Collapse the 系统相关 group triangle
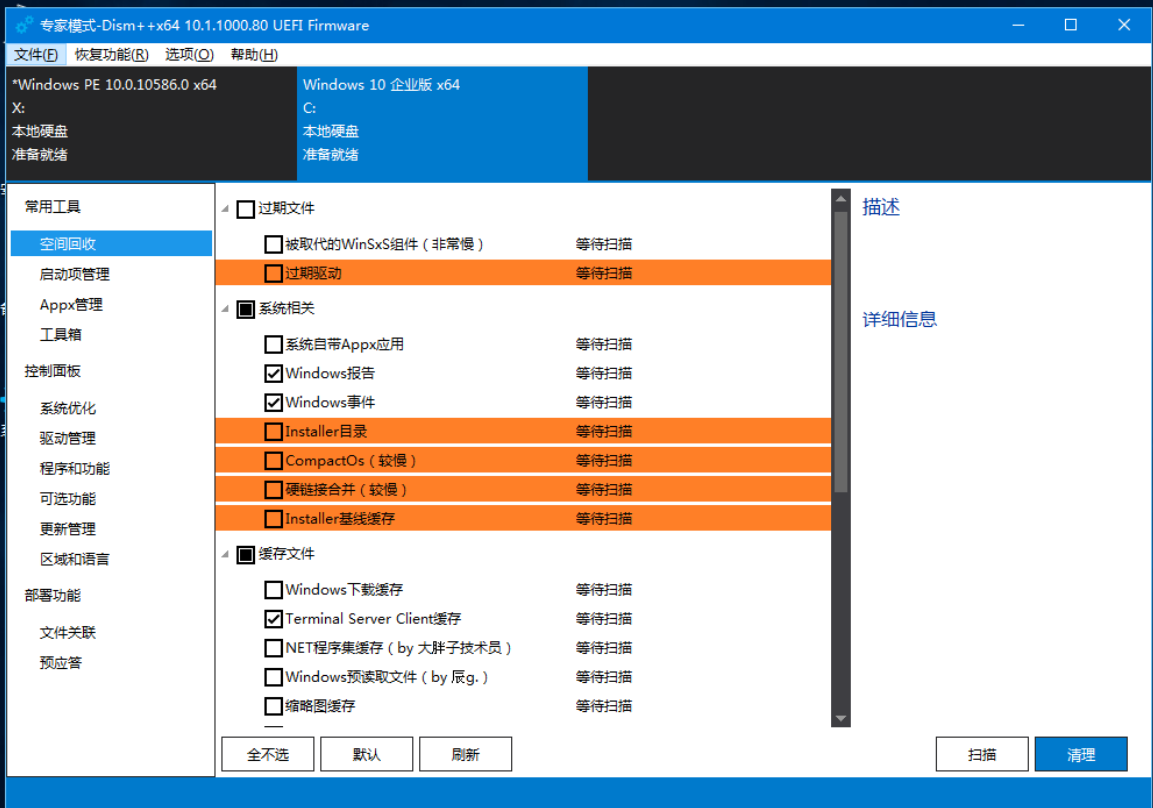The width and height of the screenshot is (1153, 808). click(225, 309)
